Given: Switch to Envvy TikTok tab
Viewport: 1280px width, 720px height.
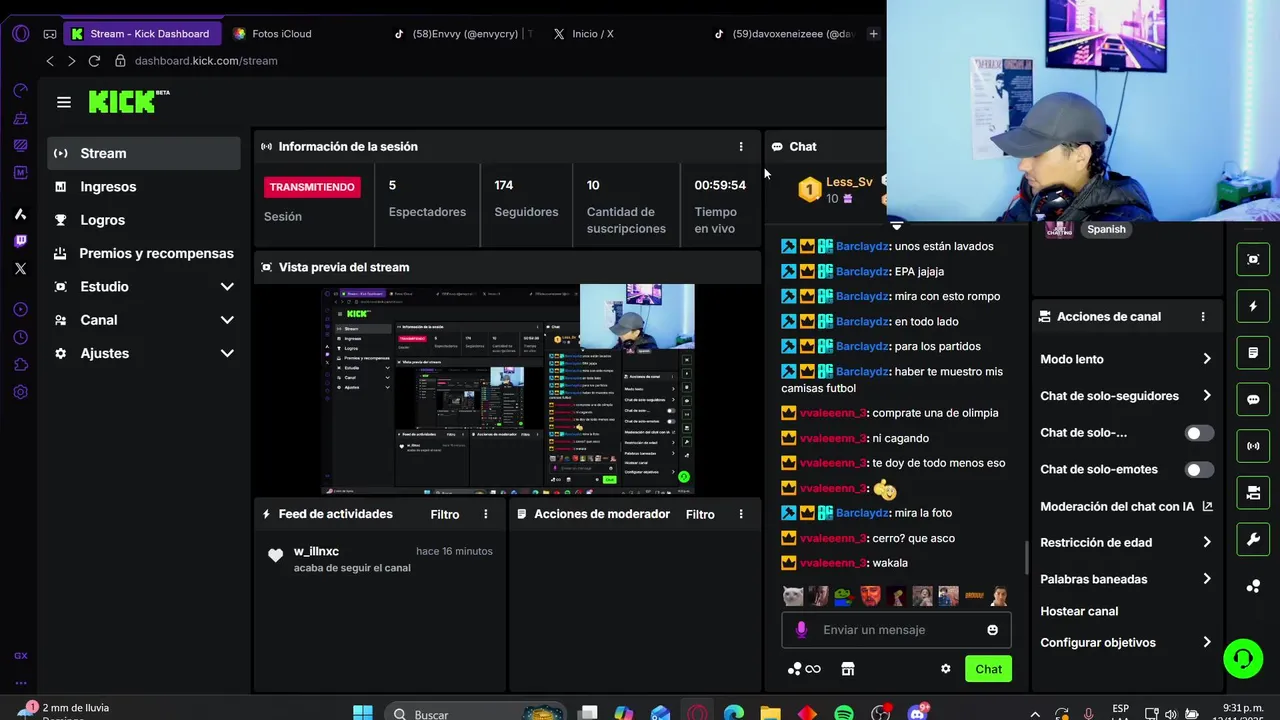Looking at the screenshot, I should point(463,34).
